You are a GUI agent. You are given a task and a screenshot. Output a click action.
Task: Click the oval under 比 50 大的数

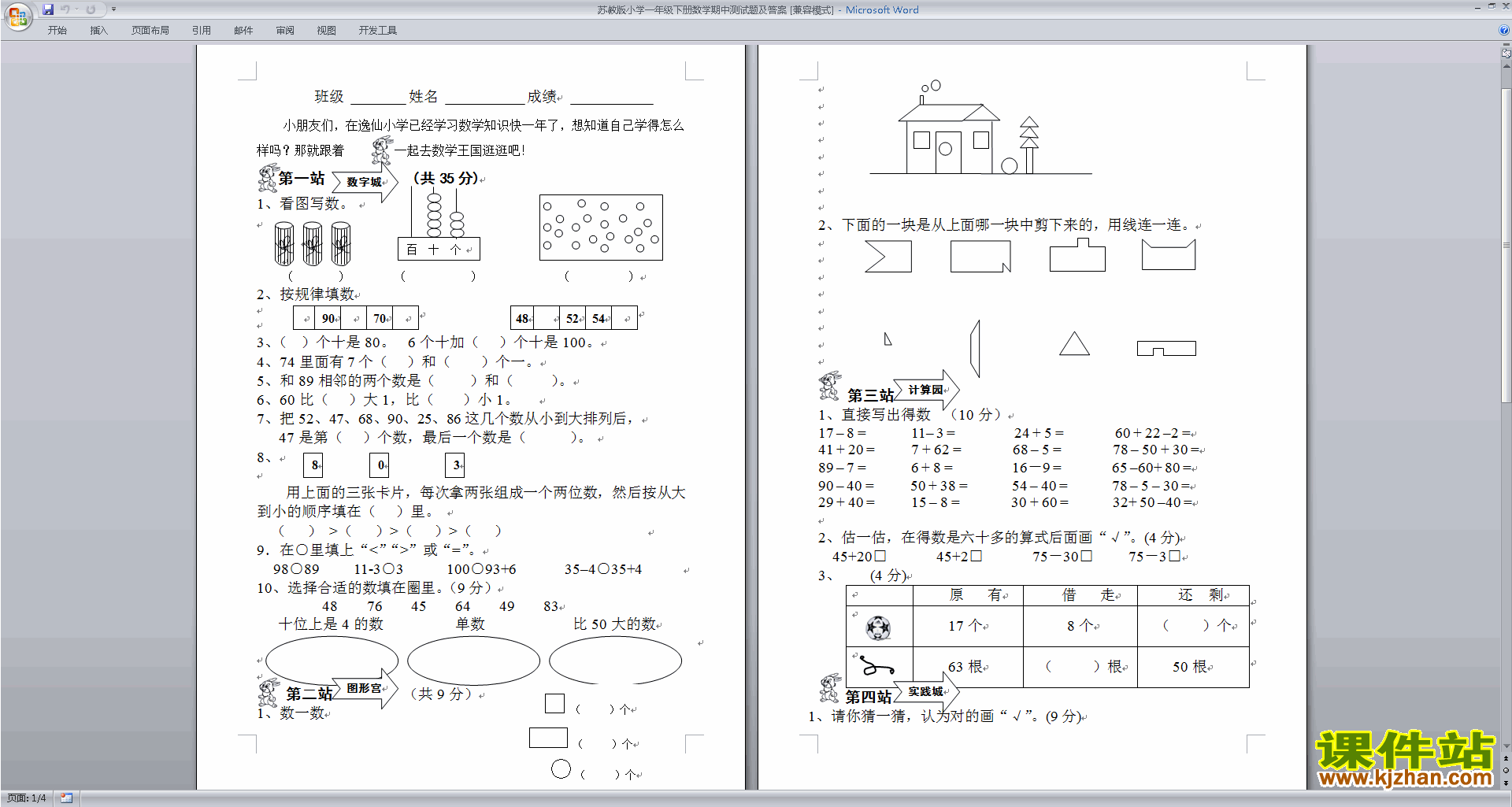click(615, 661)
